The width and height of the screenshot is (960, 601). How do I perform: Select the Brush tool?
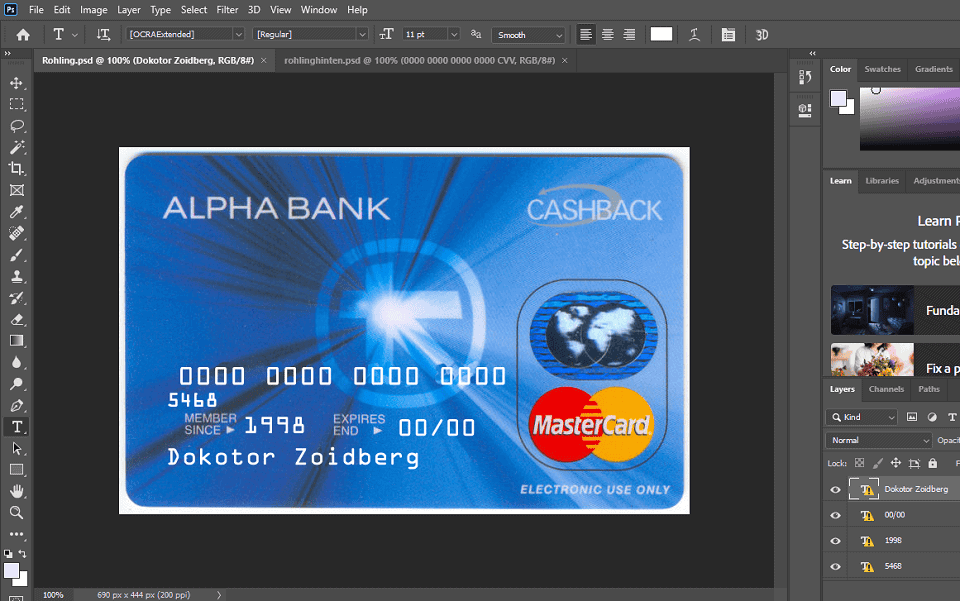(17, 255)
